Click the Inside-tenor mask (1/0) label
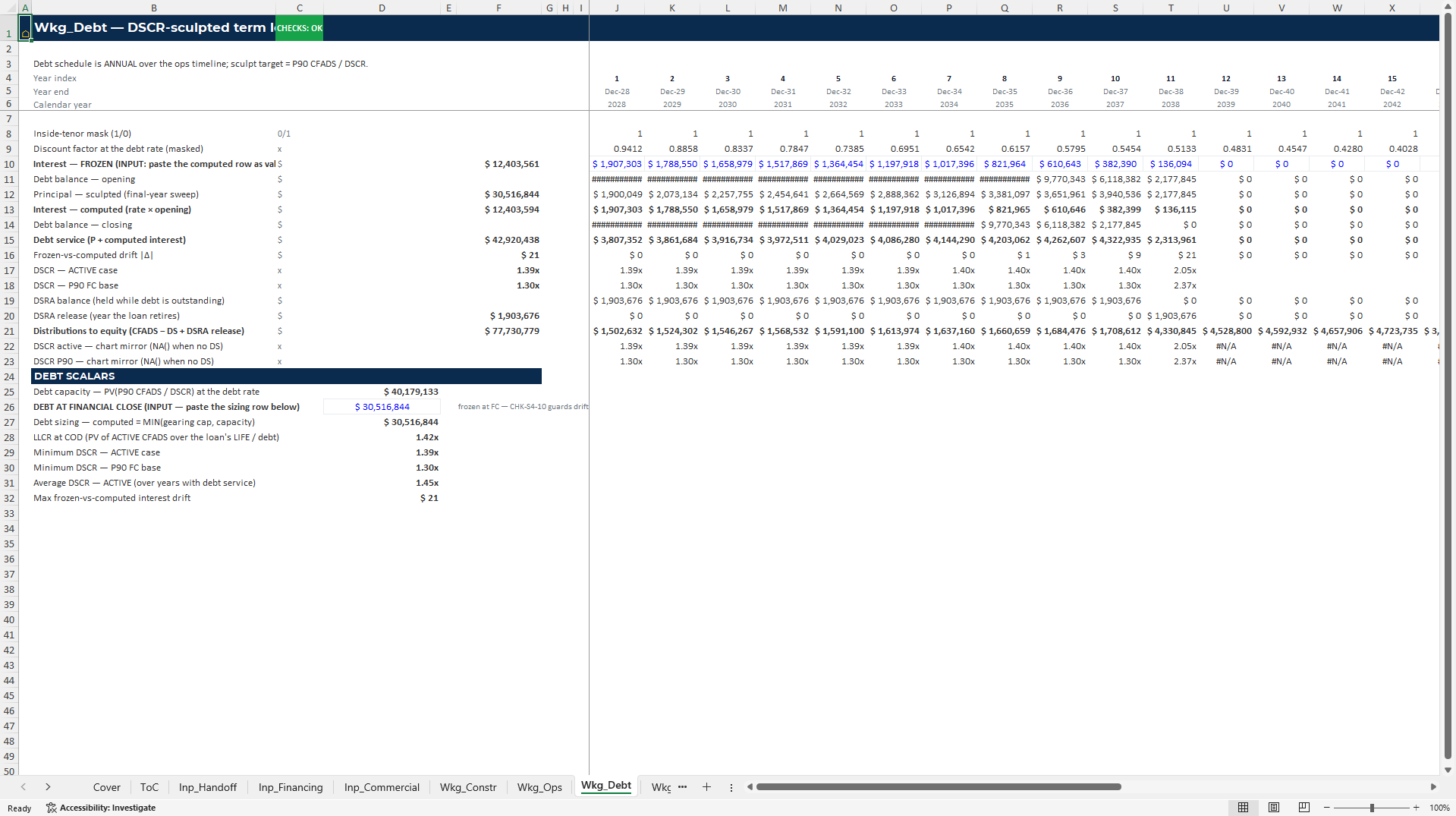This screenshot has width=1456, height=816. tap(82, 134)
